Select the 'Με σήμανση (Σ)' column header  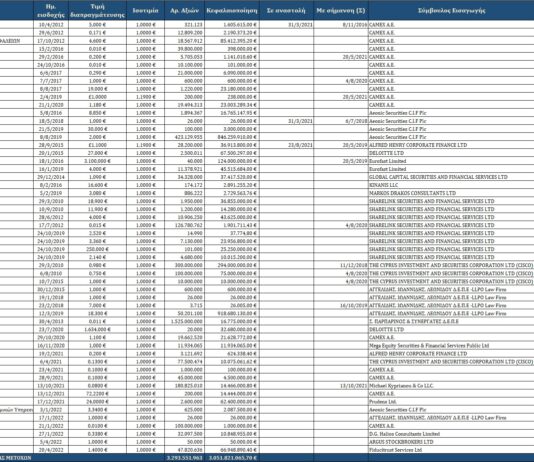pyautogui.click(x=341, y=11)
